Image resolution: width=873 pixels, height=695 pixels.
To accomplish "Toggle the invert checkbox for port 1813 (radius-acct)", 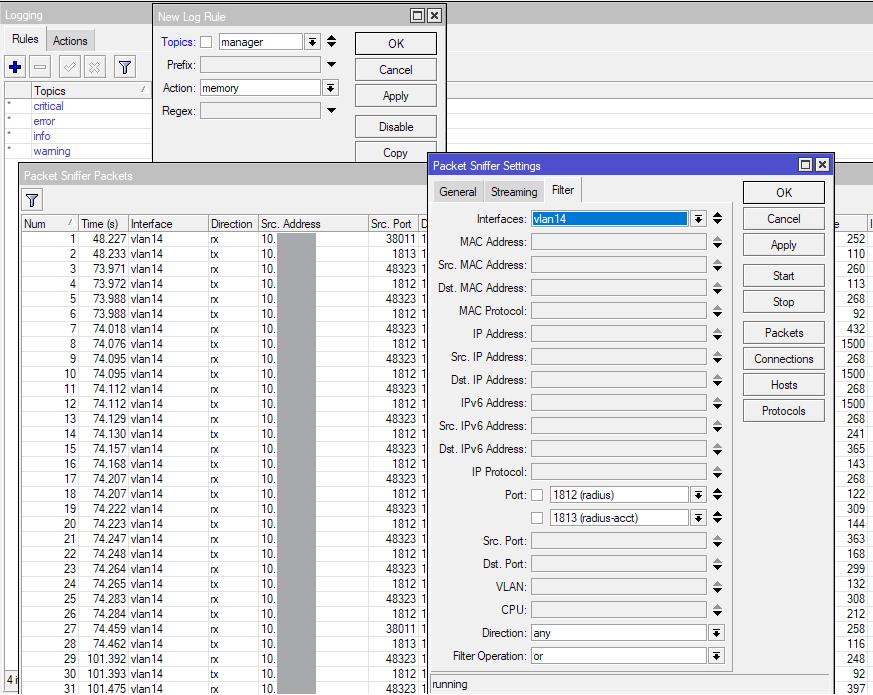I will (x=537, y=518).
